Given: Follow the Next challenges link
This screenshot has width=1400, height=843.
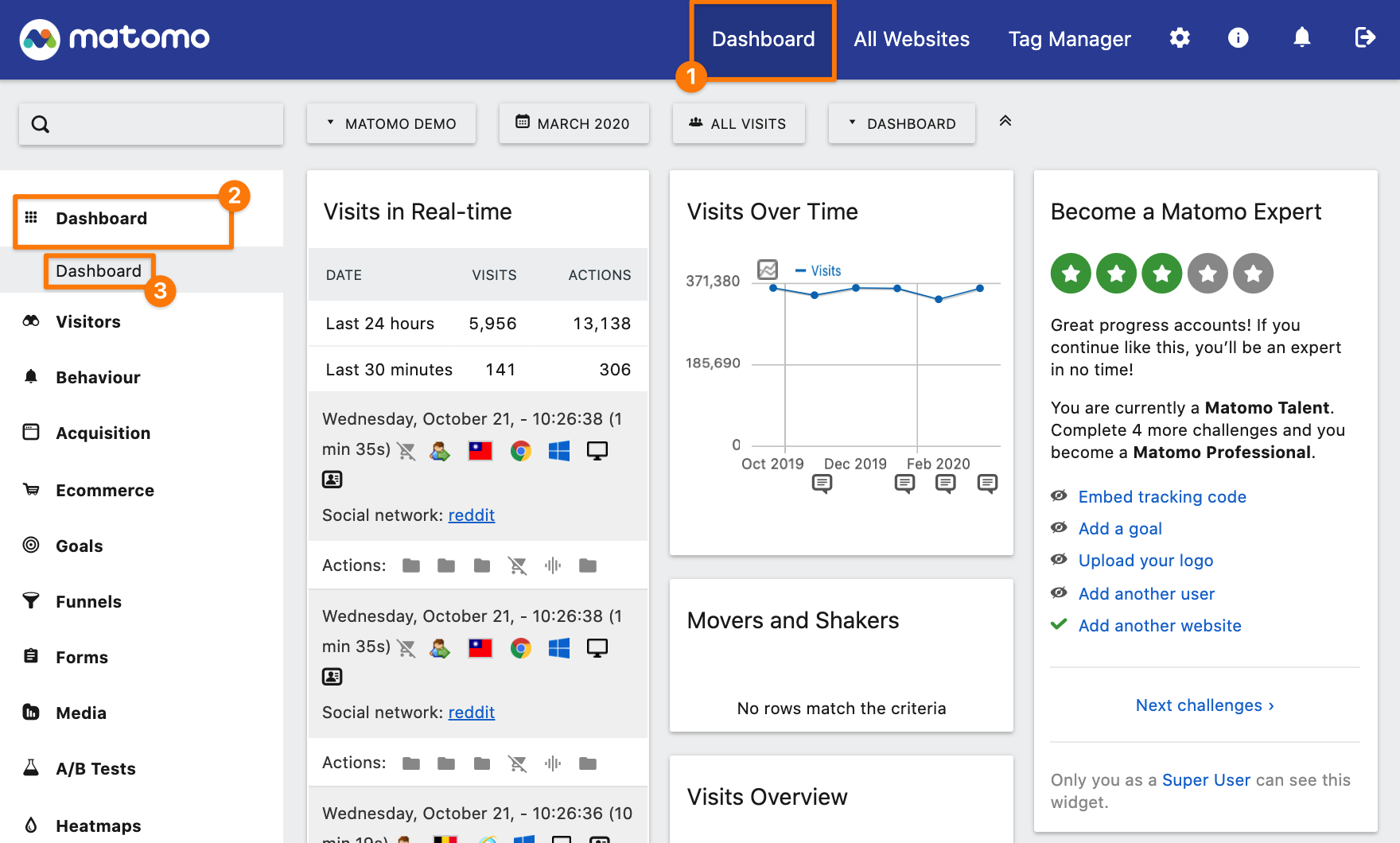Looking at the screenshot, I should coord(1204,705).
